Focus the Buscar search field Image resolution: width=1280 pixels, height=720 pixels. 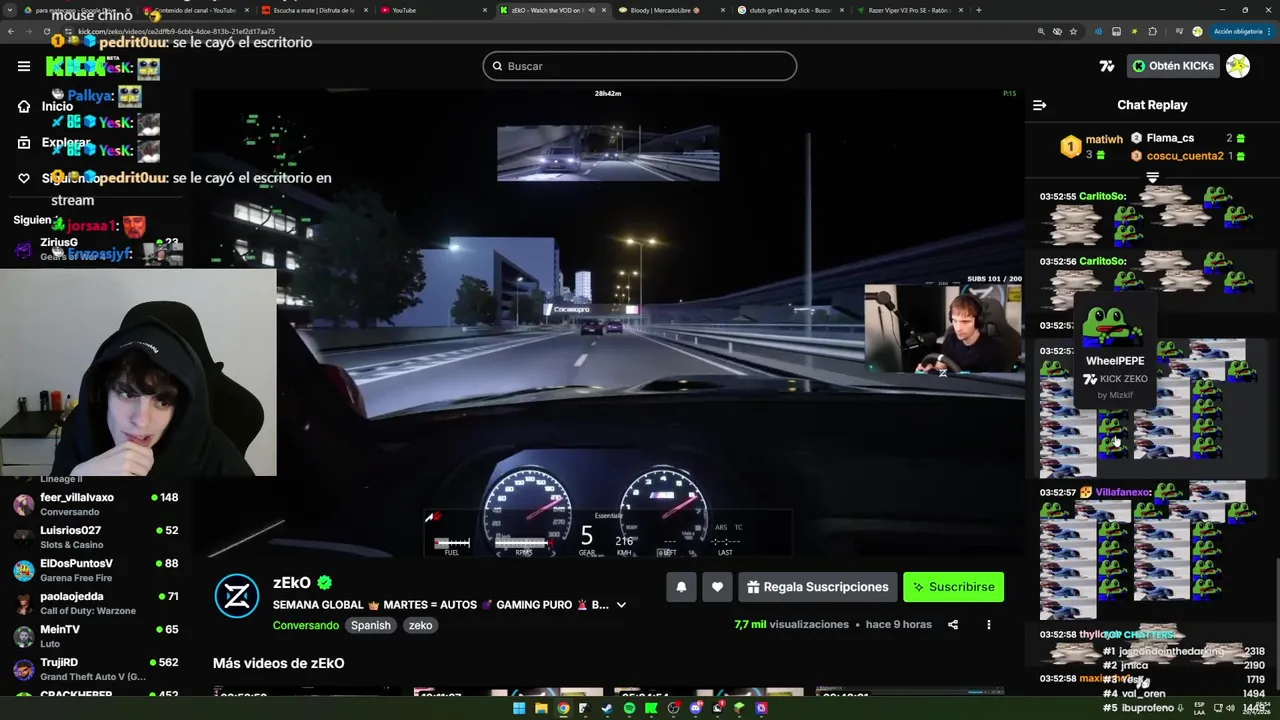[x=640, y=66]
